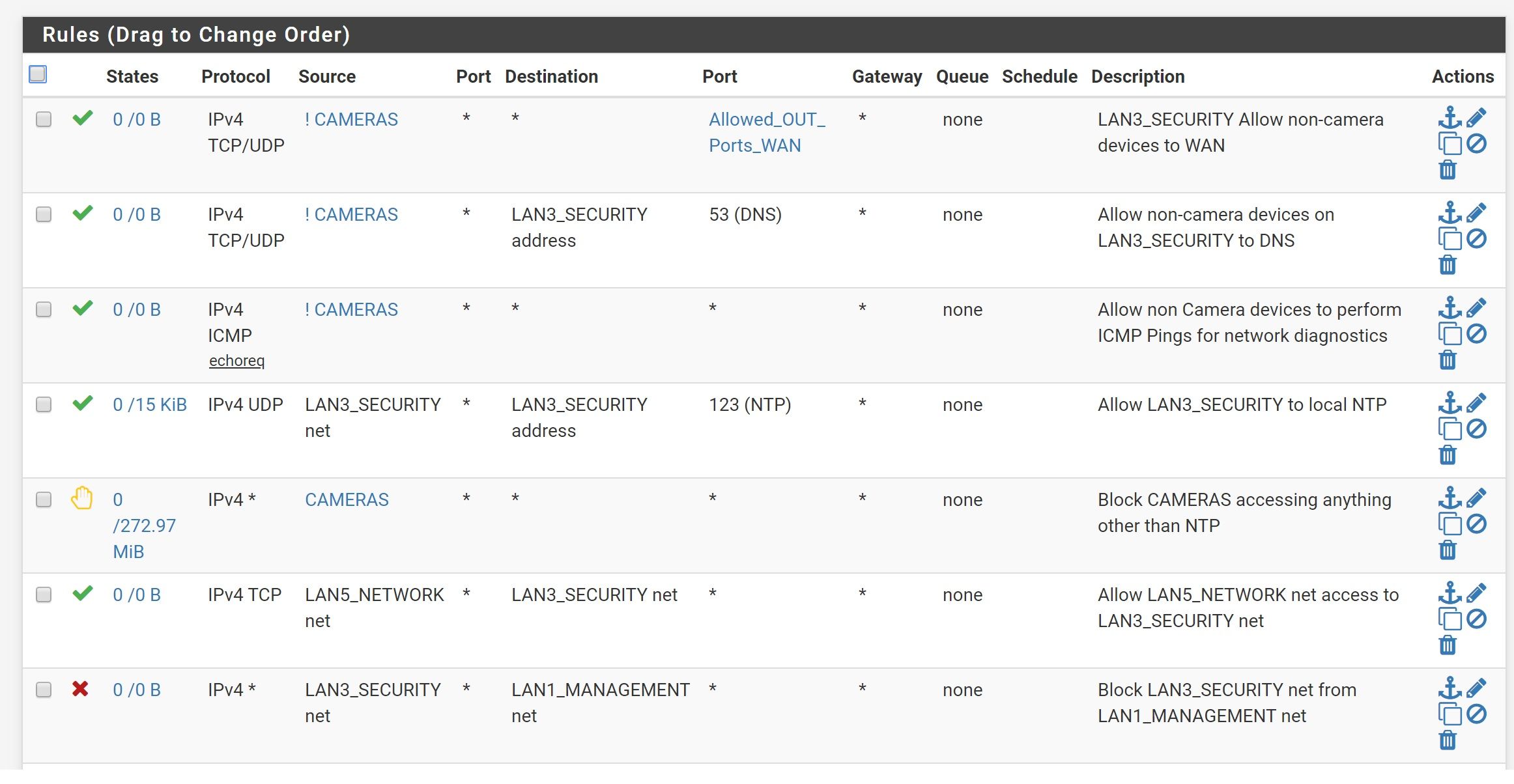Toggle the select-all checkbox in header
The width and height of the screenshot is (1514, 784).
point(38,74)
